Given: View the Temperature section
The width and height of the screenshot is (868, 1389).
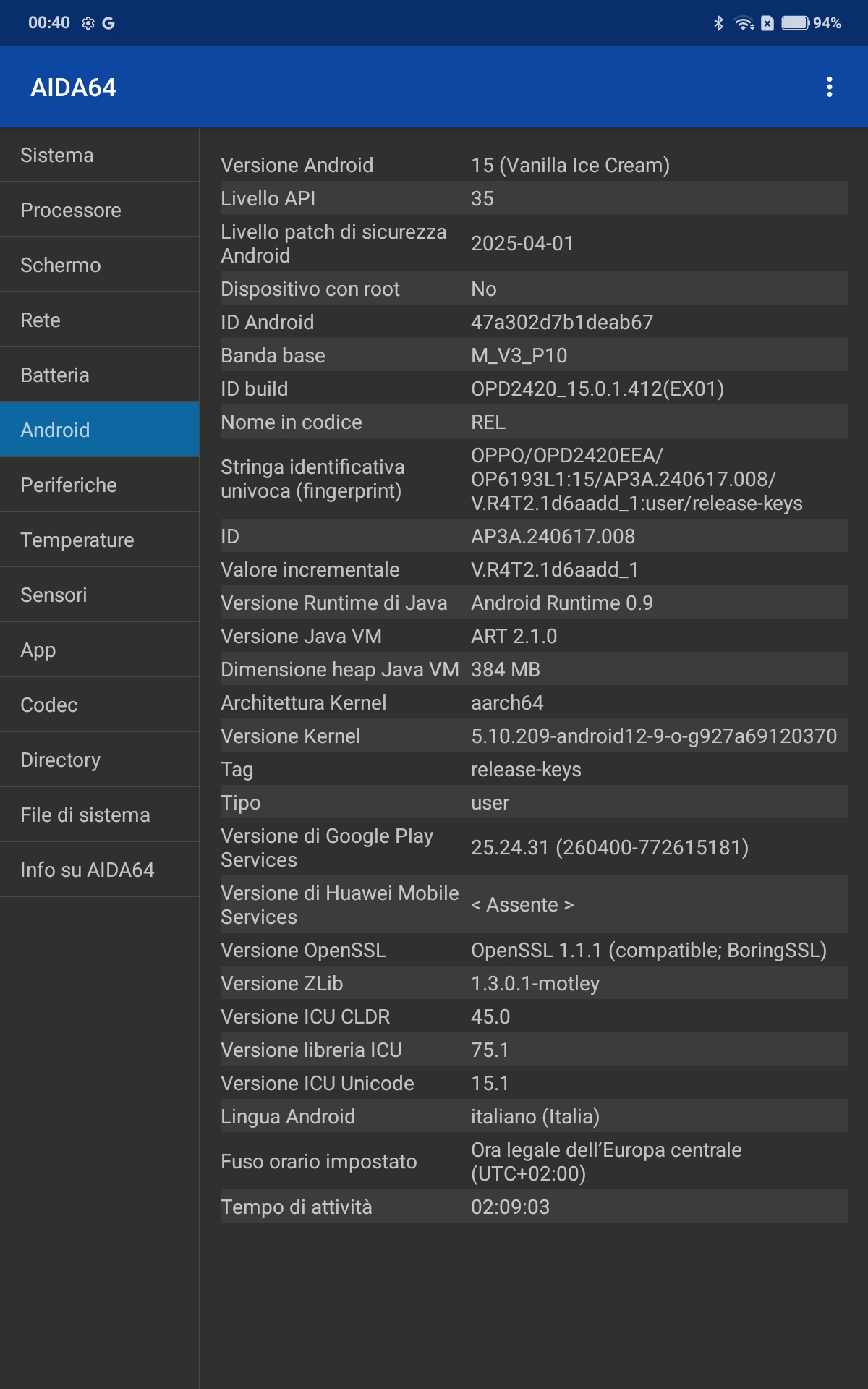Looking at the screenshot, I should (100, 540).
